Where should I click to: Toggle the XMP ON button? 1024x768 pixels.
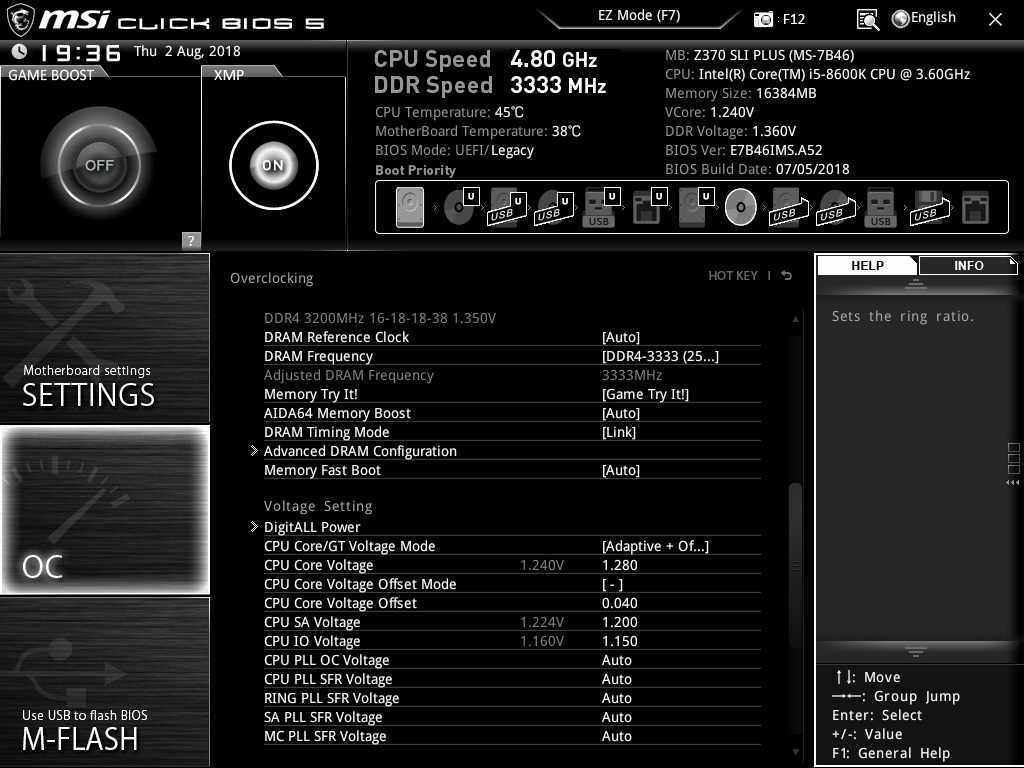[274, 165]
